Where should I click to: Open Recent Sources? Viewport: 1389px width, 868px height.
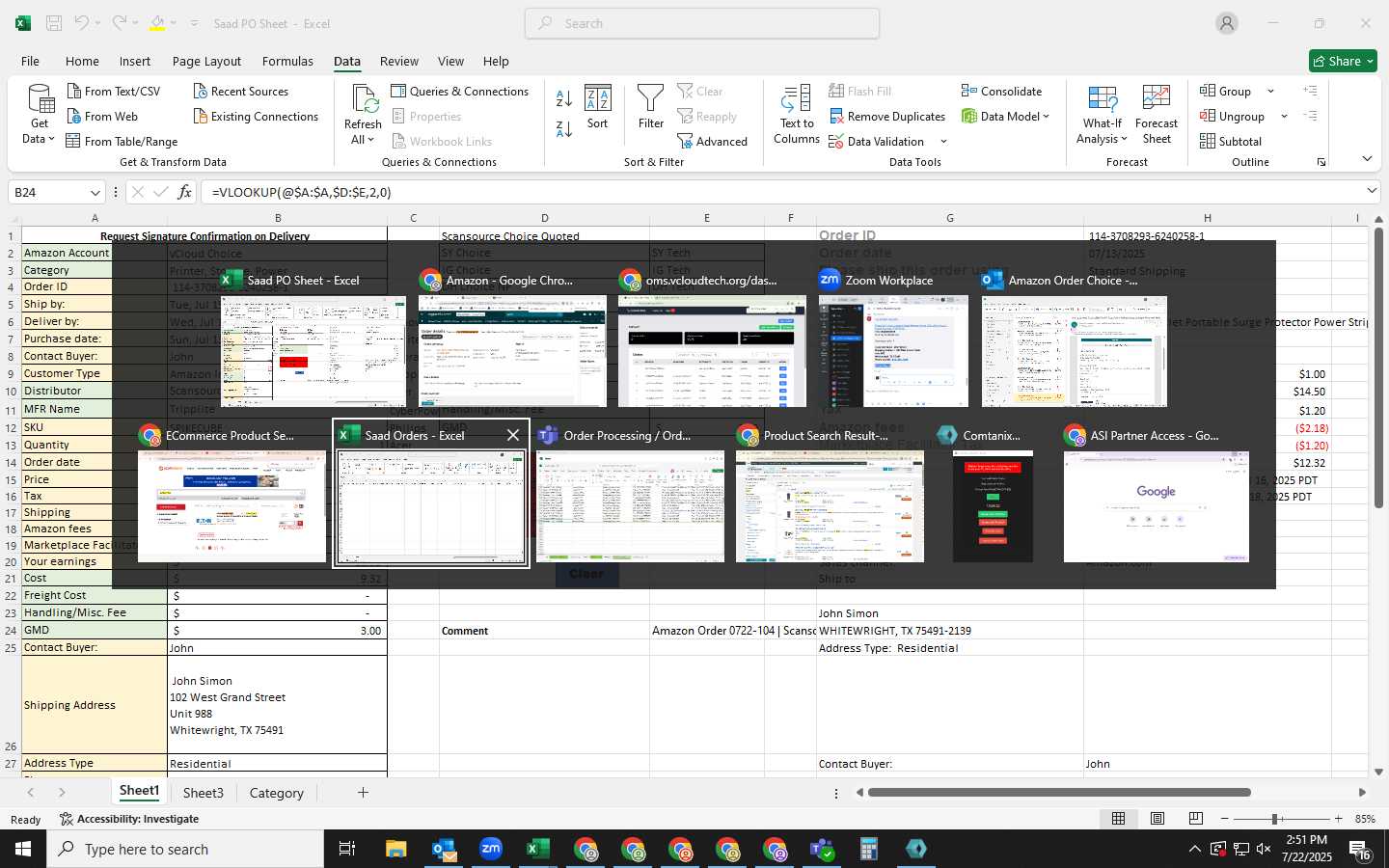pos(240,91)
